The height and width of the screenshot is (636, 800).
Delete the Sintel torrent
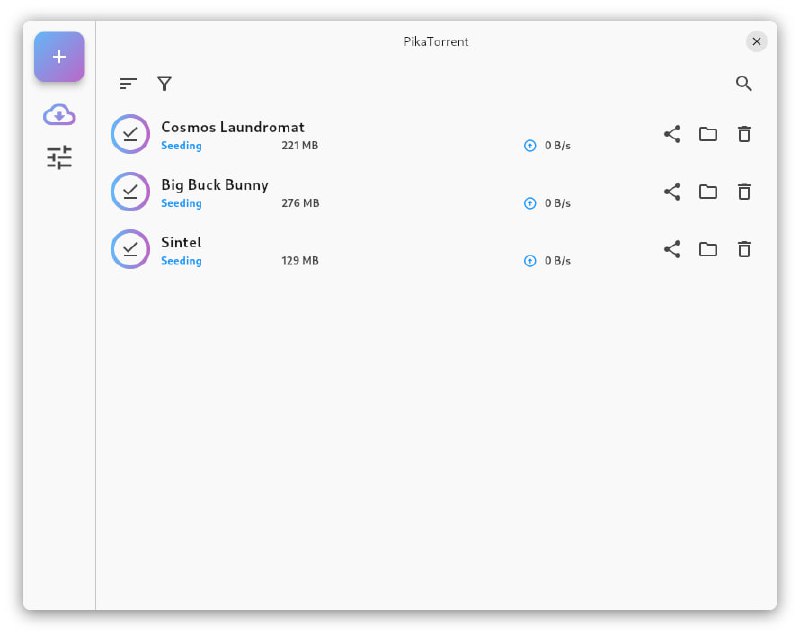(744, 250)
